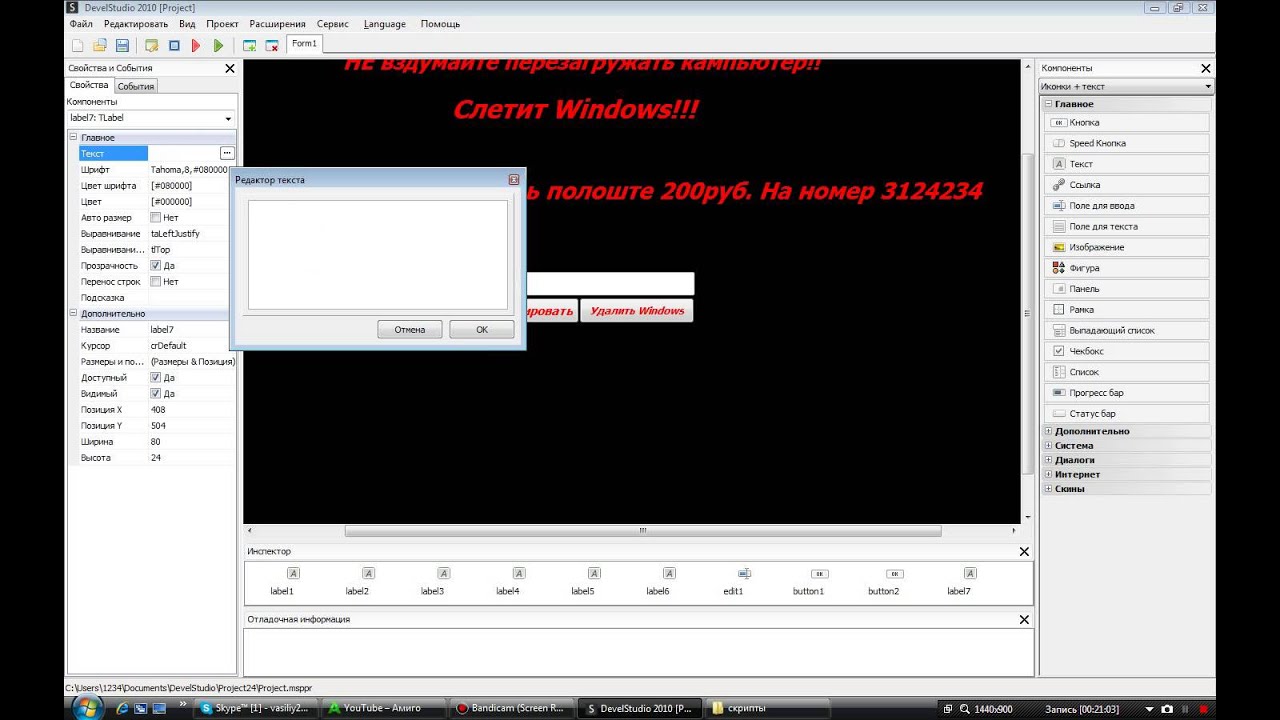1280x720 pixels.
Task: Run project with green play arrow
Action: coord(218,45)
